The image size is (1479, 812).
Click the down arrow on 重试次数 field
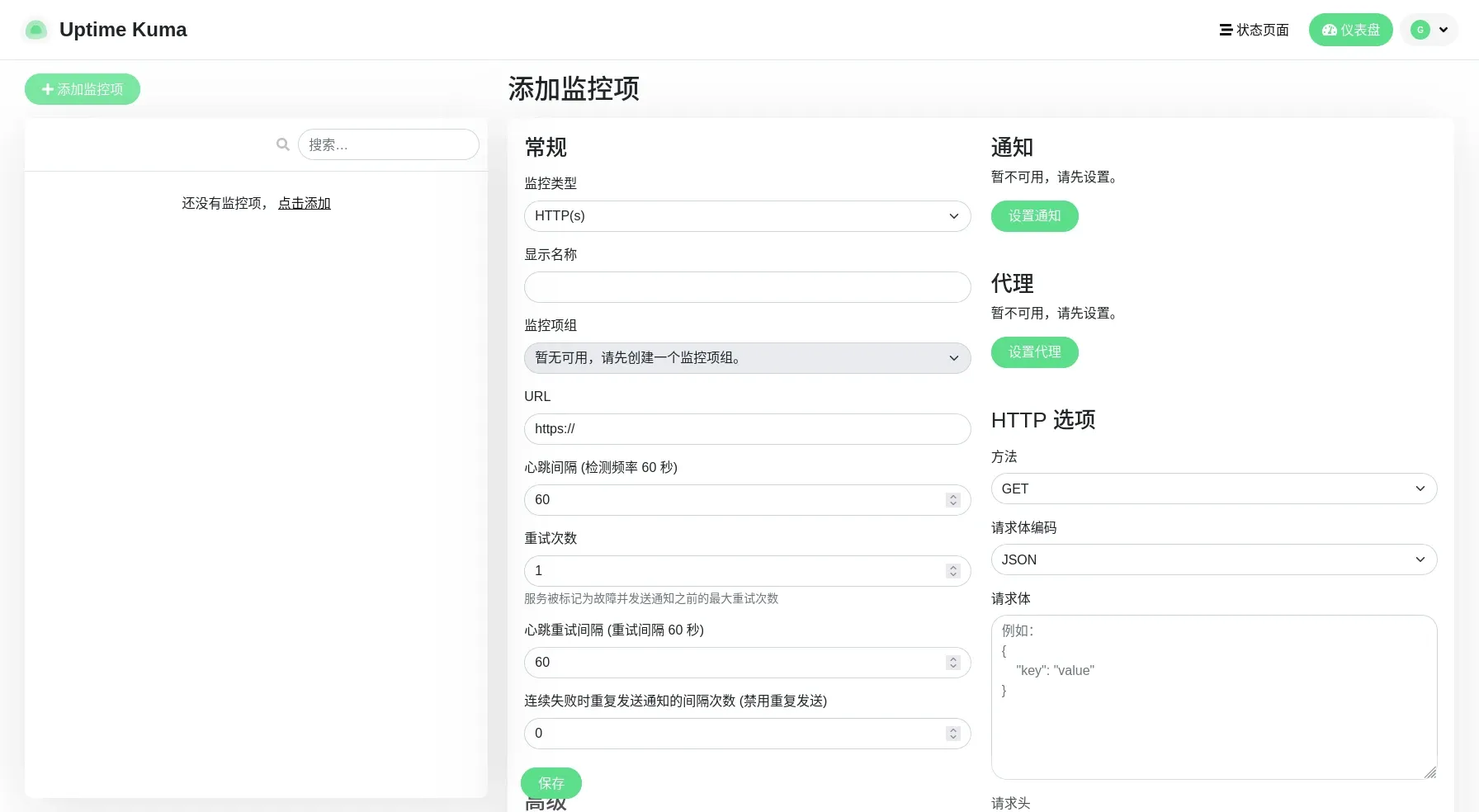[x=953, y=575]
